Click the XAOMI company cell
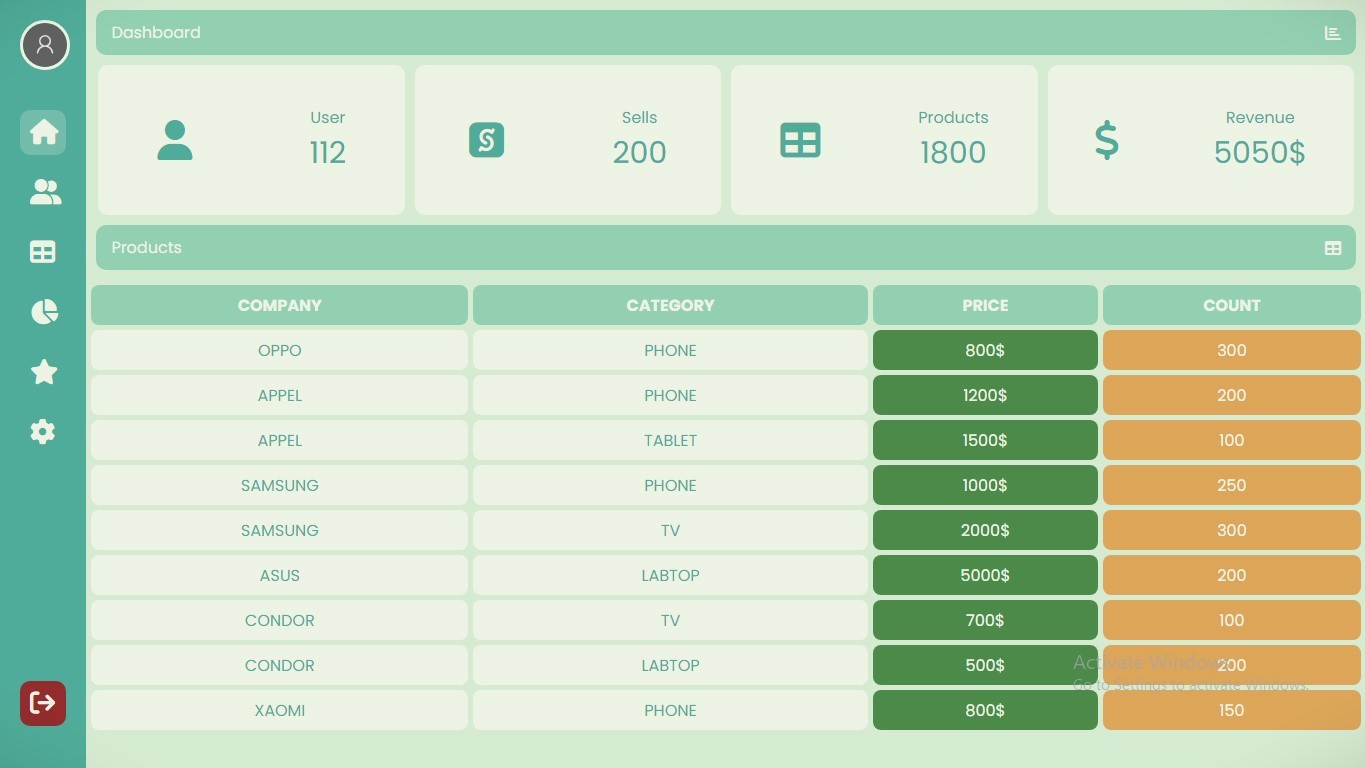 pyautogui.click(x=279, y=710)
